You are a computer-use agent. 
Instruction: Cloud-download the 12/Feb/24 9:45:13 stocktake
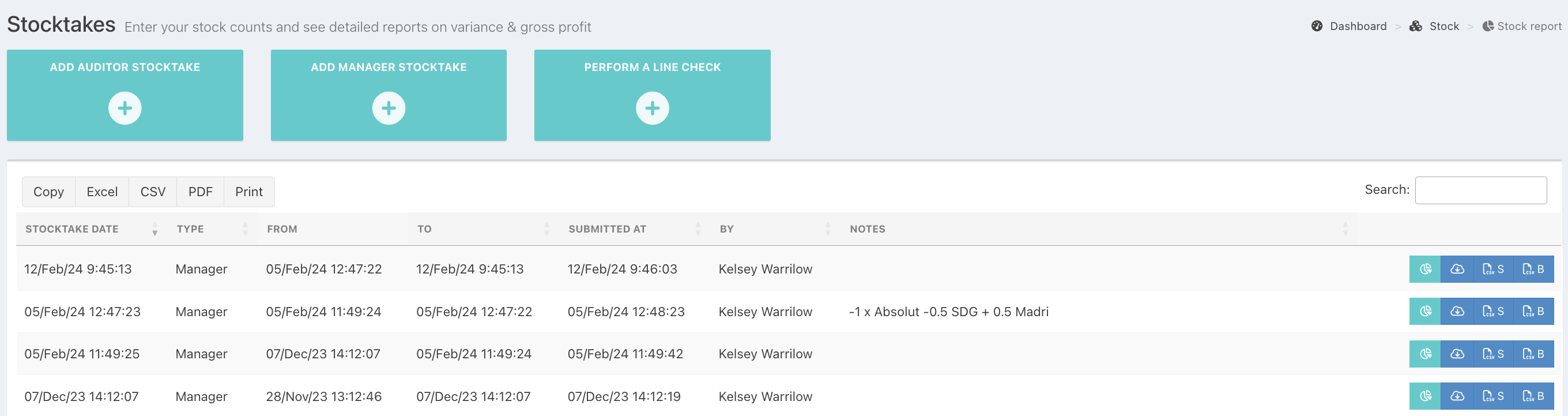(x=1457, y=269)
